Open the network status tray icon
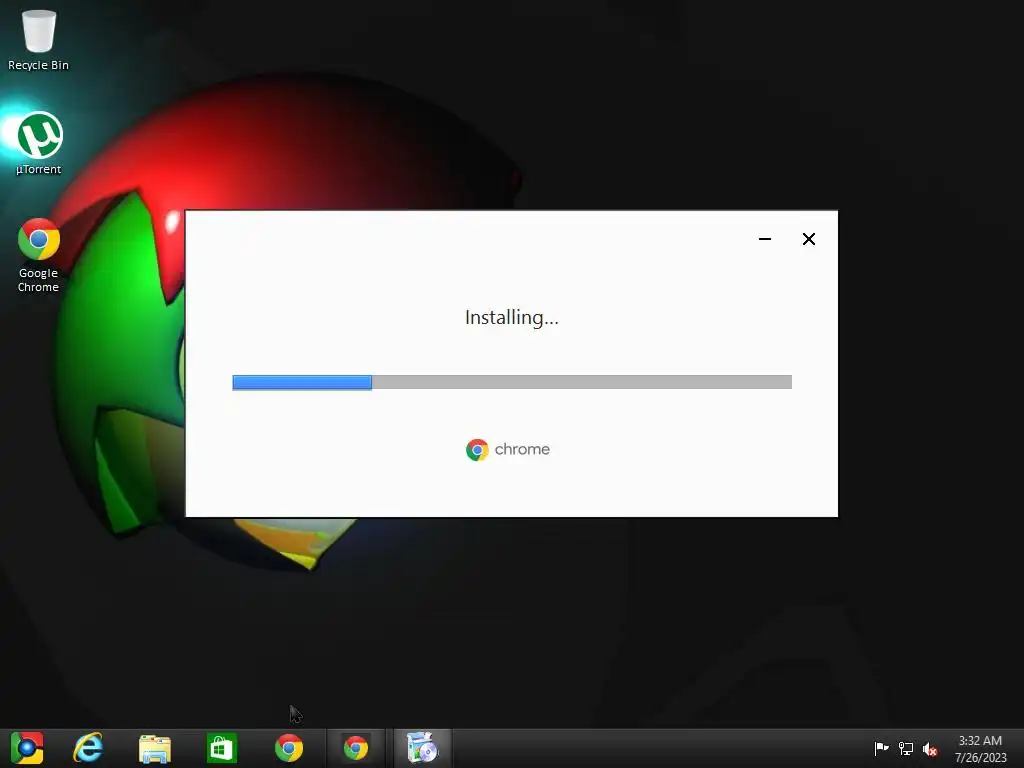This screenshot has width=1024, height=768. (906, 748)
